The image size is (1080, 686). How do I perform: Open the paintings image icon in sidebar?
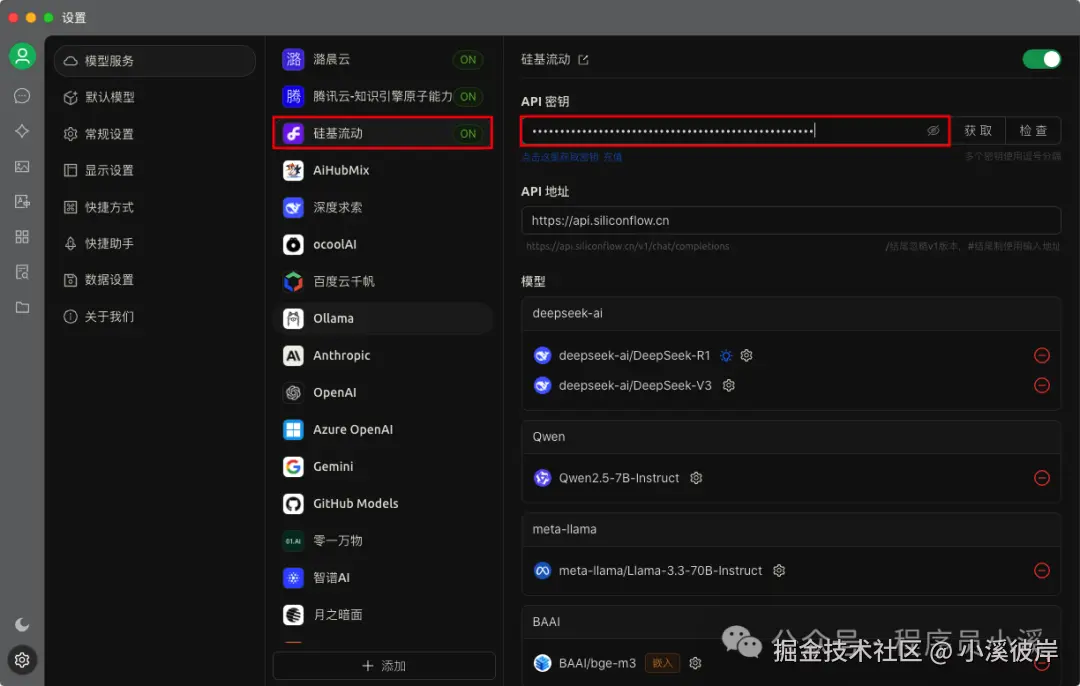click(22, 166)
